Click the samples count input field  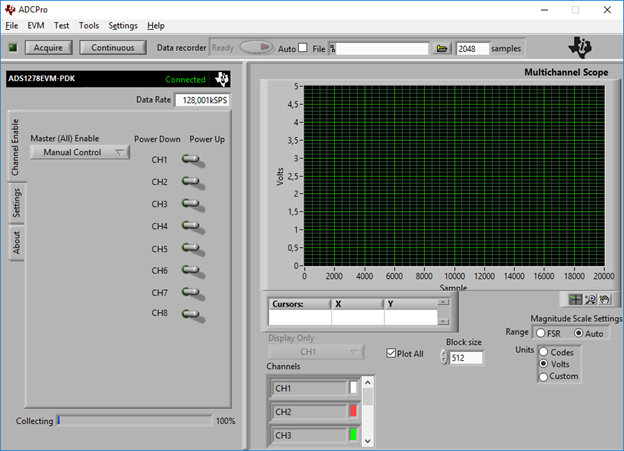point(473,48)
